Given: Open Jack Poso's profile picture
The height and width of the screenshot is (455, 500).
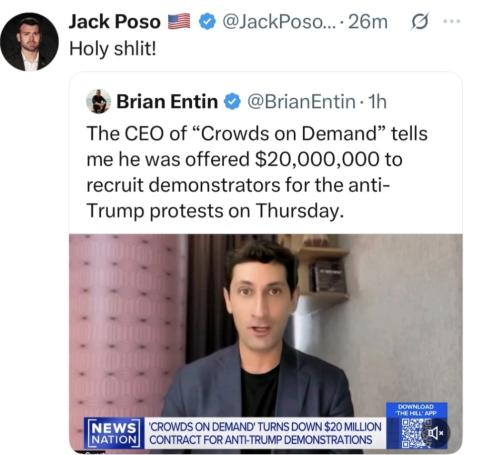Looking at the screenshot, I should point(30,42).
